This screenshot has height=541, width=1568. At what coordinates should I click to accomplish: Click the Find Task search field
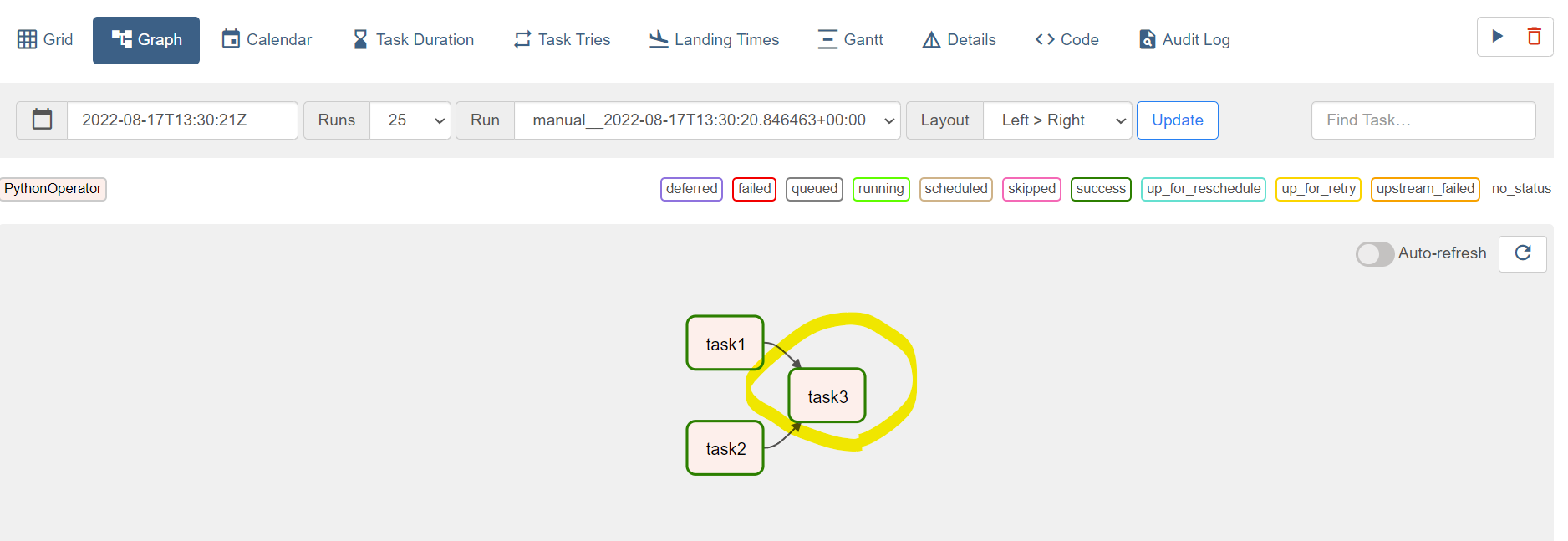(x=1423, y=120)
